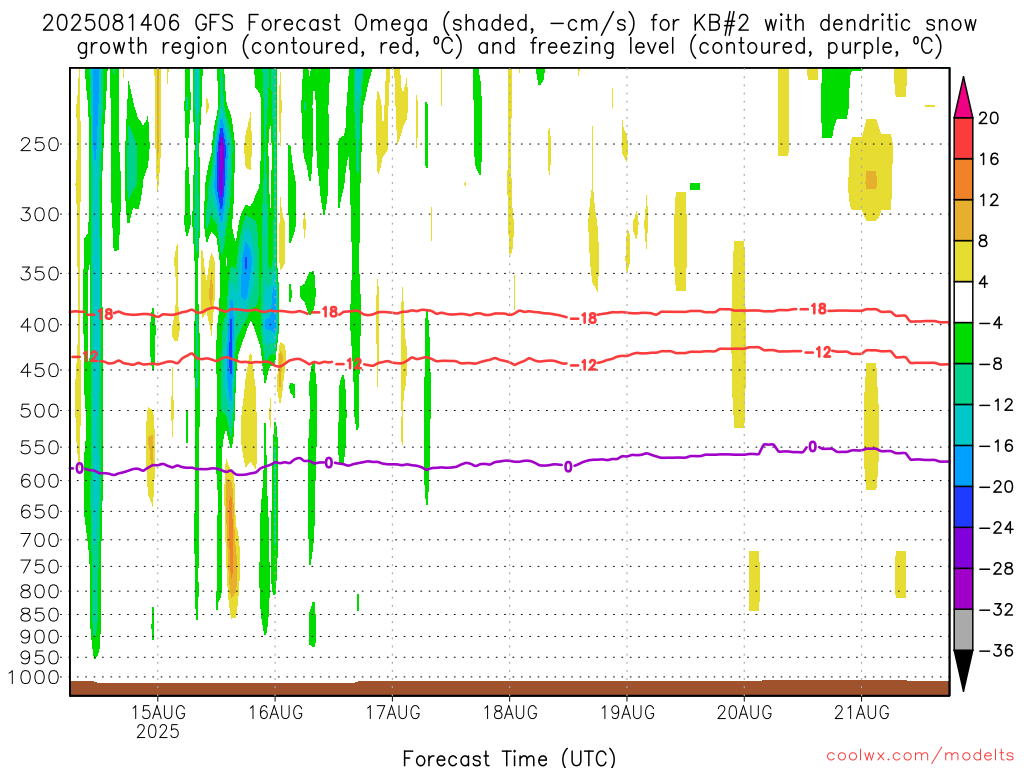
Task: Click the 550 pressure level label
Action: [x=40, y=447]
